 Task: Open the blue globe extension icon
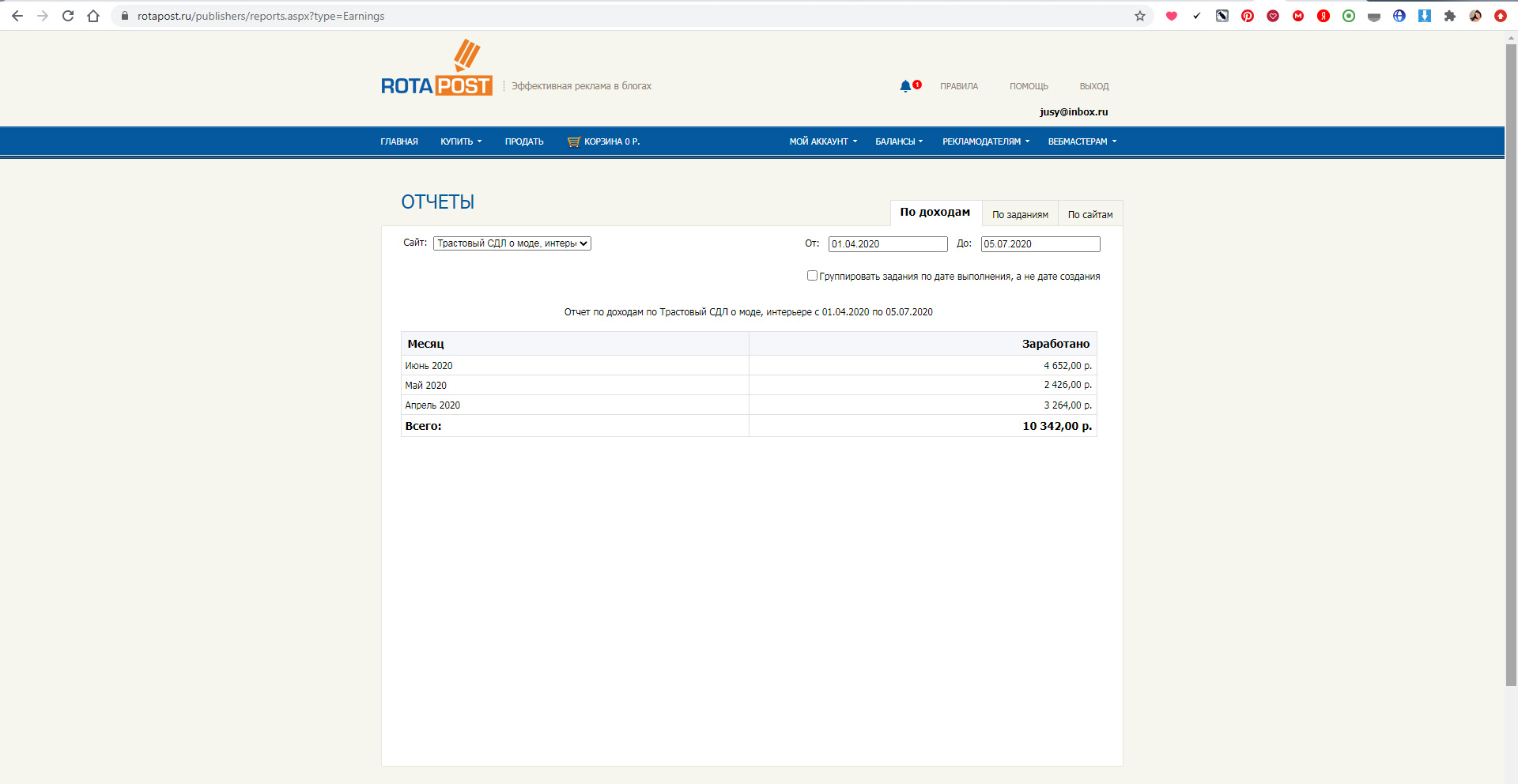point(1399,16)
